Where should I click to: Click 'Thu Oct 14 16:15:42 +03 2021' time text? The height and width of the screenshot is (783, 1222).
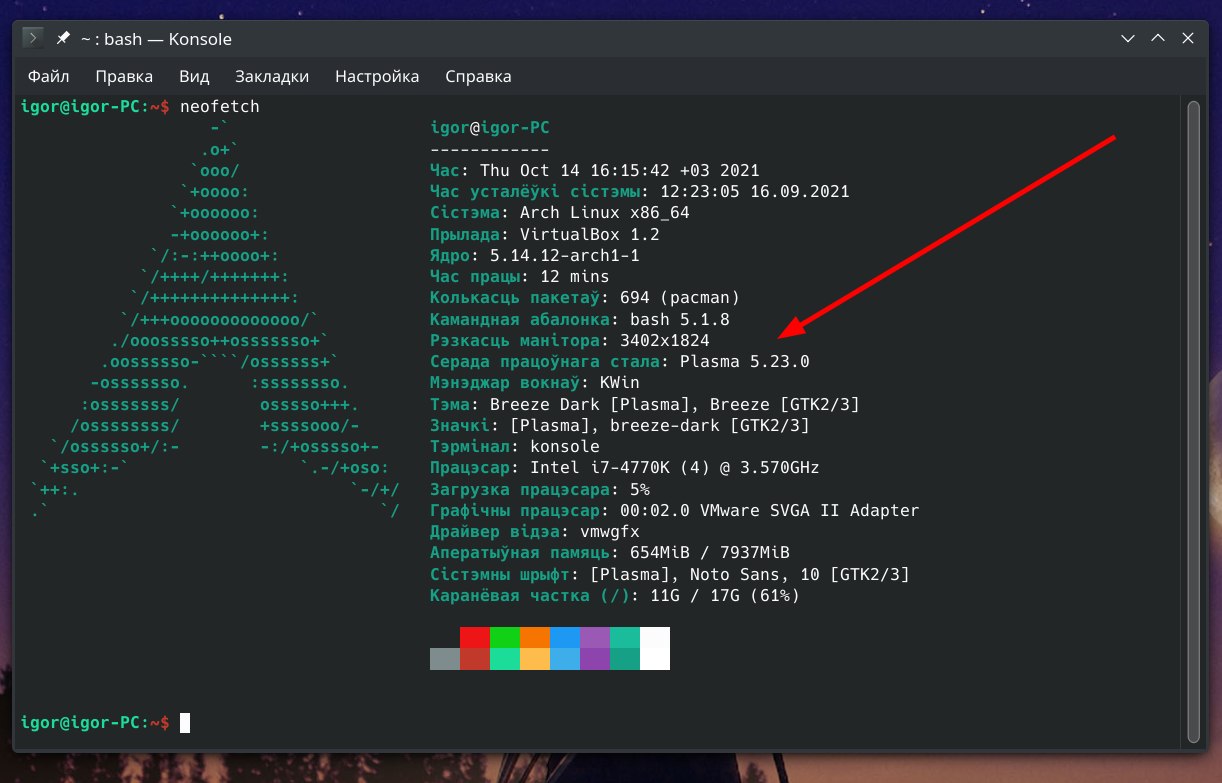(620, 171)
